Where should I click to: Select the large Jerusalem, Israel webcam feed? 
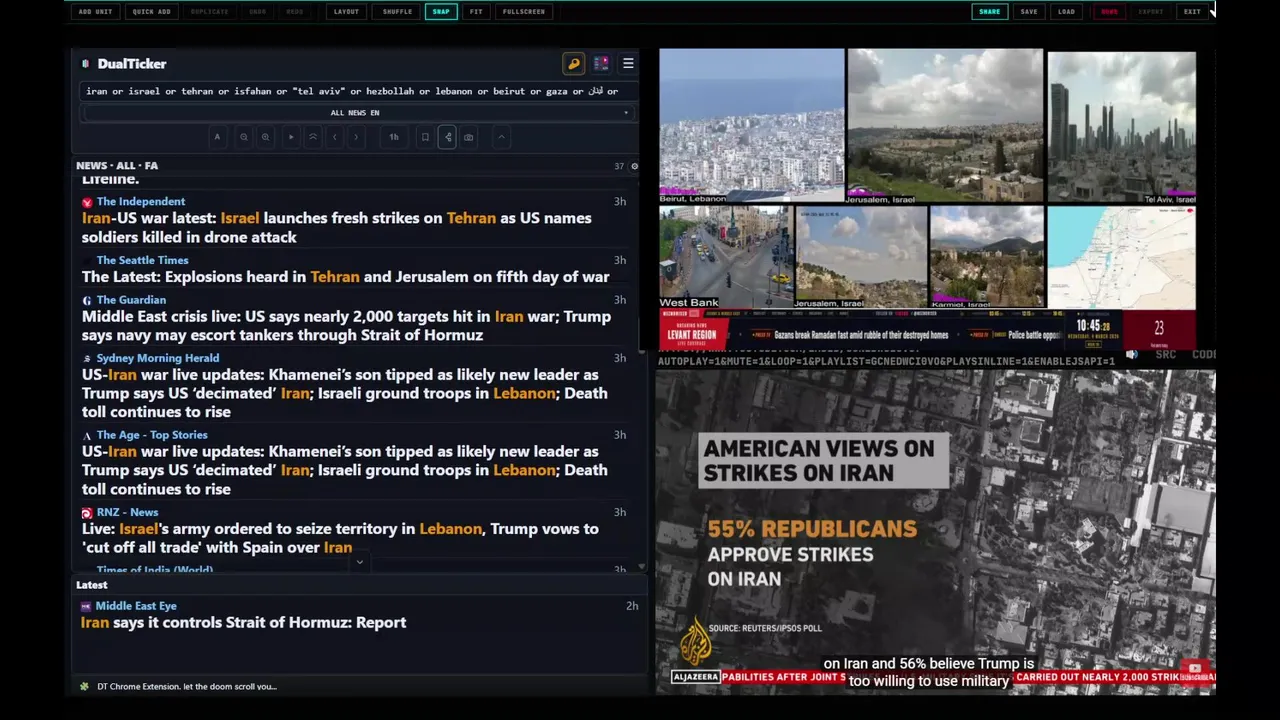coord(945,126)
